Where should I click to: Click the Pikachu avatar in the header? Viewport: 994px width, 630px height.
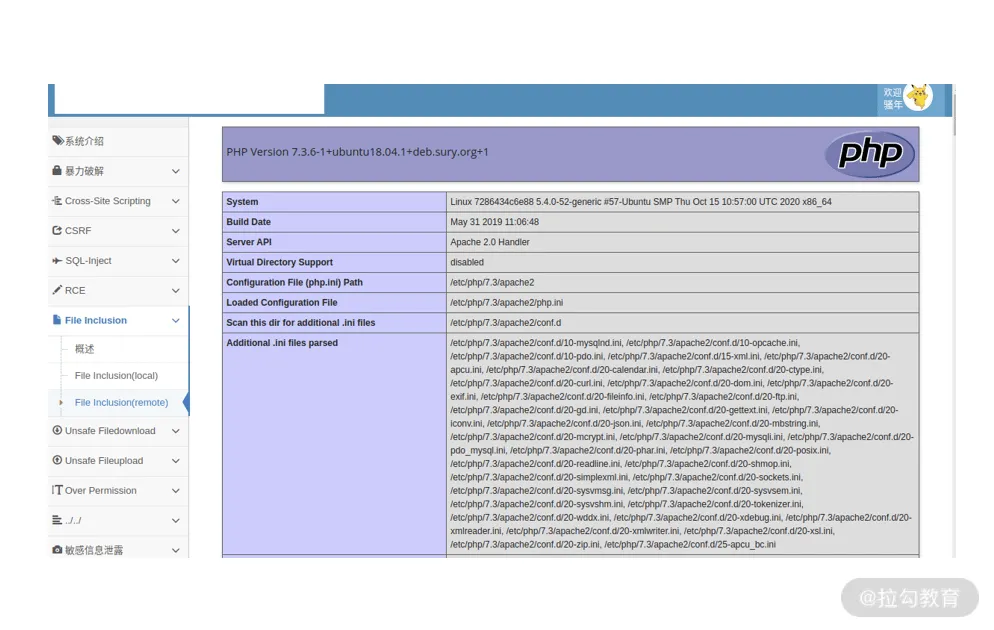tap(919, 97)
